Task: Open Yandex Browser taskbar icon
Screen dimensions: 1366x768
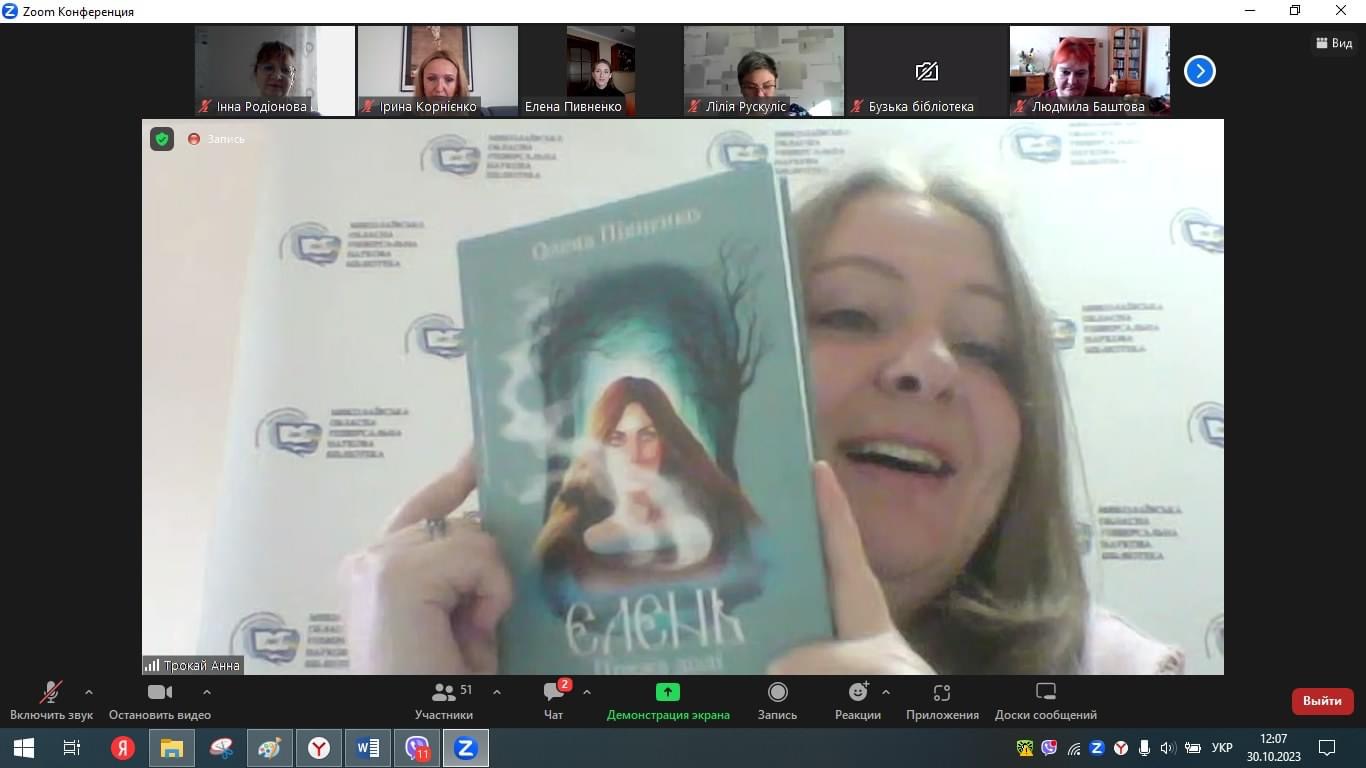Action: pos(319,748)
